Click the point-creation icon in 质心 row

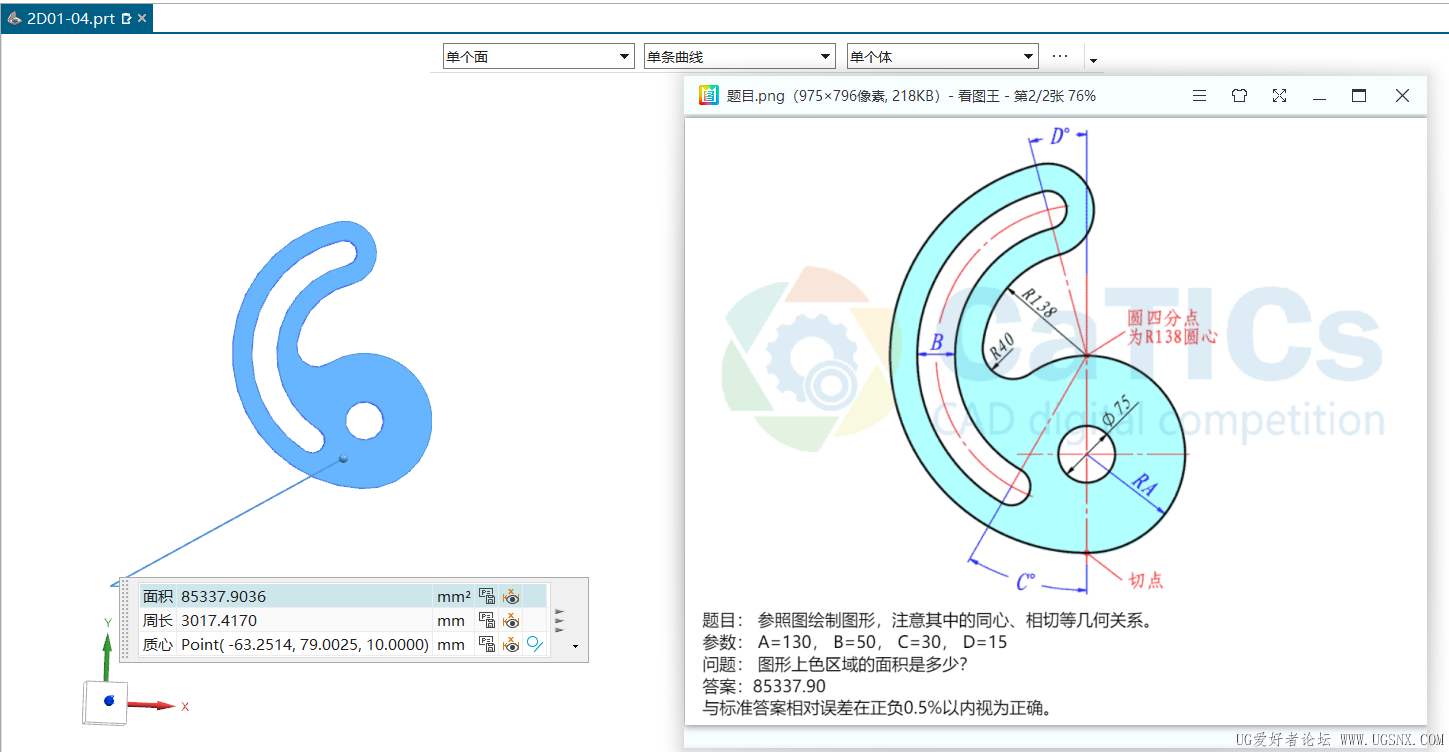pyautogui.click(x=535, y=644)
